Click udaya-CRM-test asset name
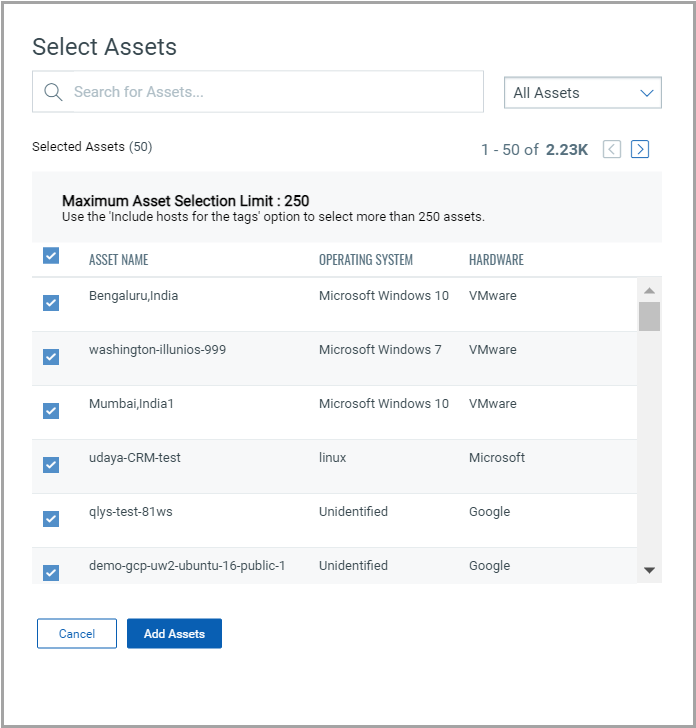Image resolution: width=696 pixels, height=728 pixels. pos(135,458)
